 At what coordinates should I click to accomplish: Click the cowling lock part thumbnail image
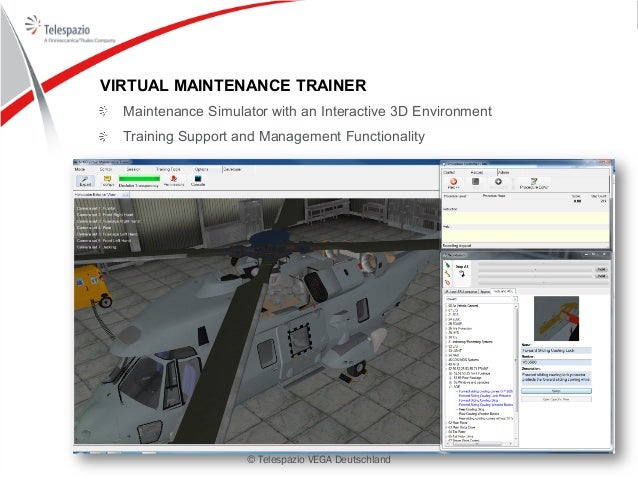point(556,319)
